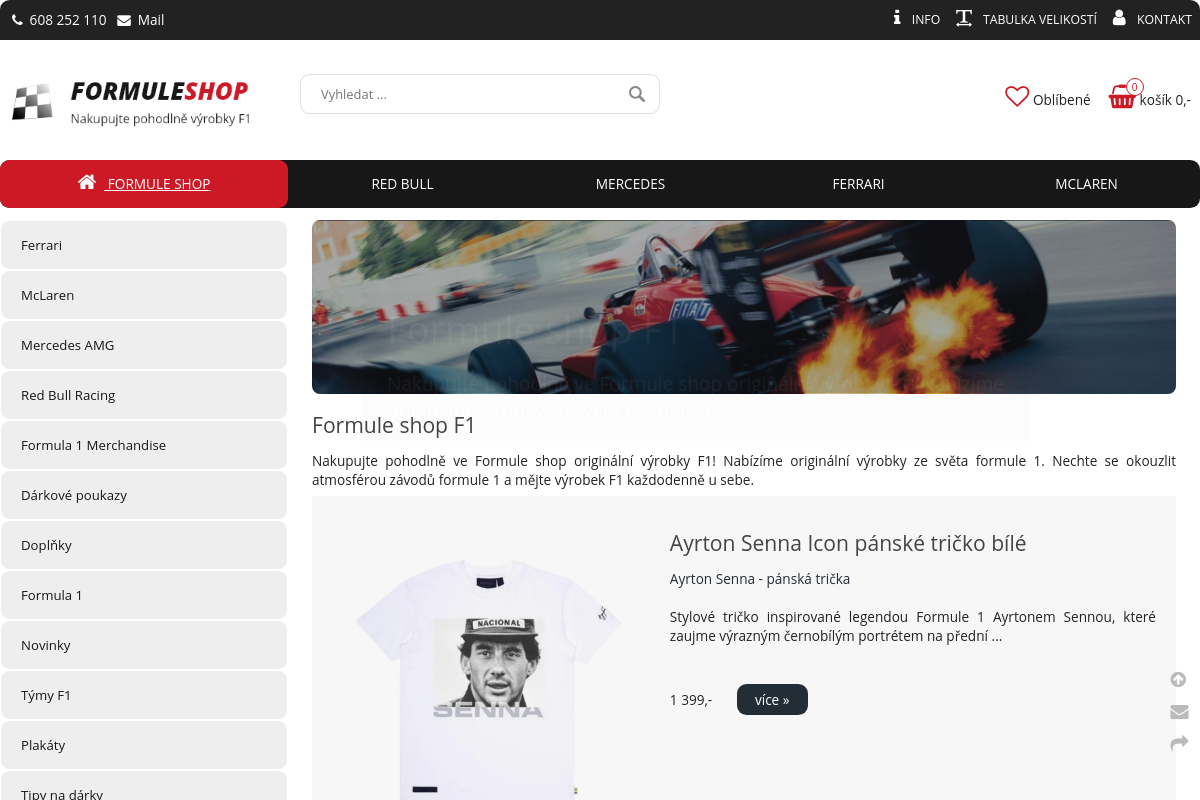Open the MCLAREN menu item
The width and height of the screenshot is (1200, 800).
(1086, 184)
